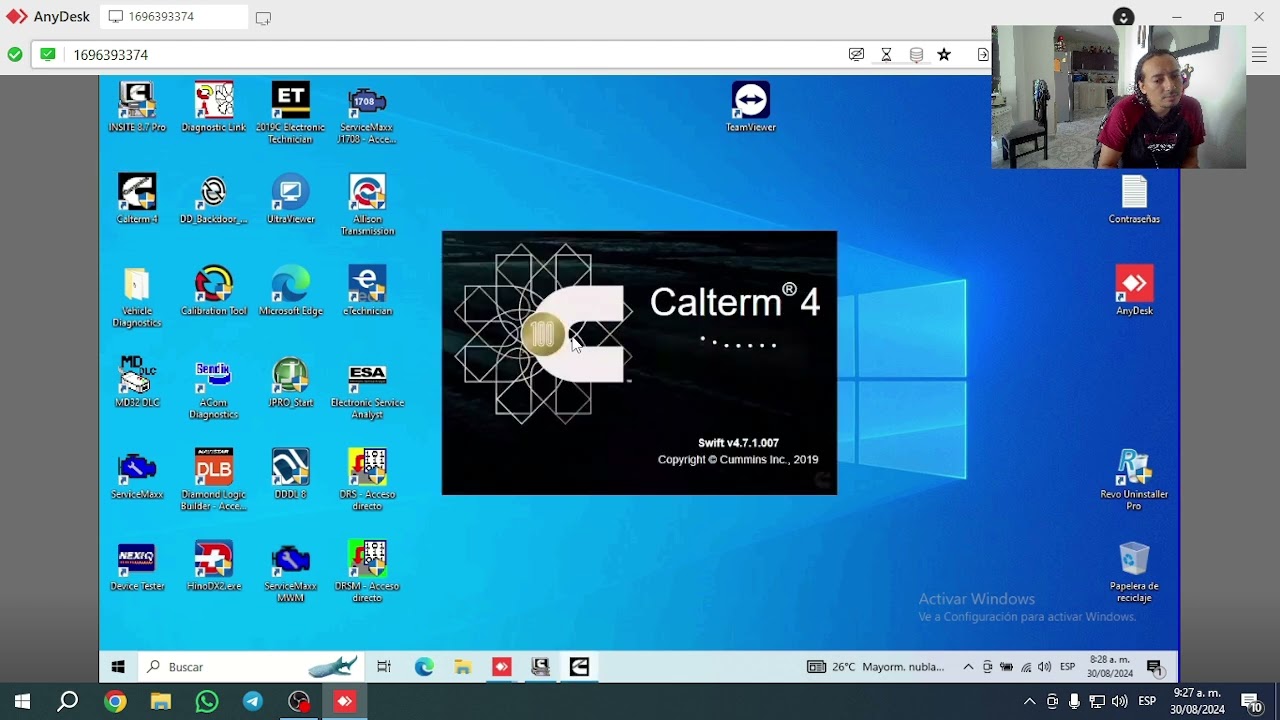Open the DRSM - Acceso directo icon
The image size is (1280, 720).
pos(367,572)
